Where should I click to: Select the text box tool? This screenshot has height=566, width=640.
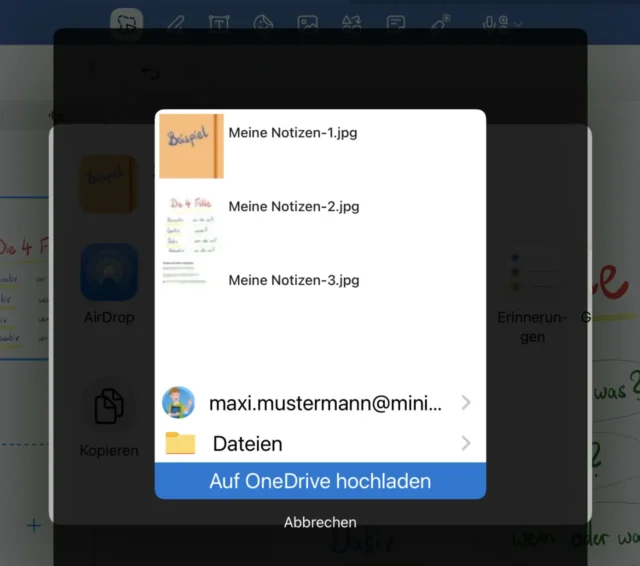[218, 22]
